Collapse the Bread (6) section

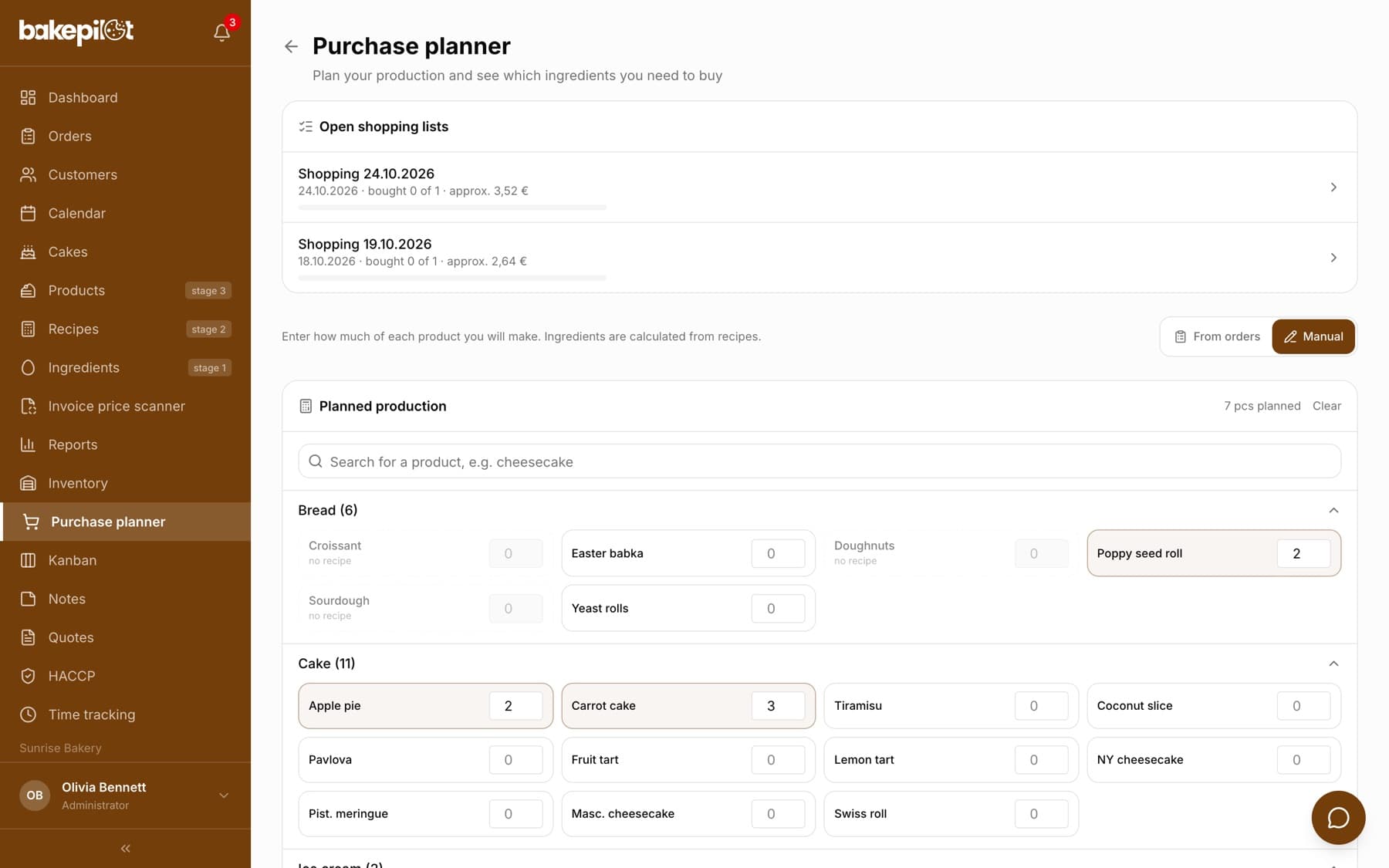1333,510
